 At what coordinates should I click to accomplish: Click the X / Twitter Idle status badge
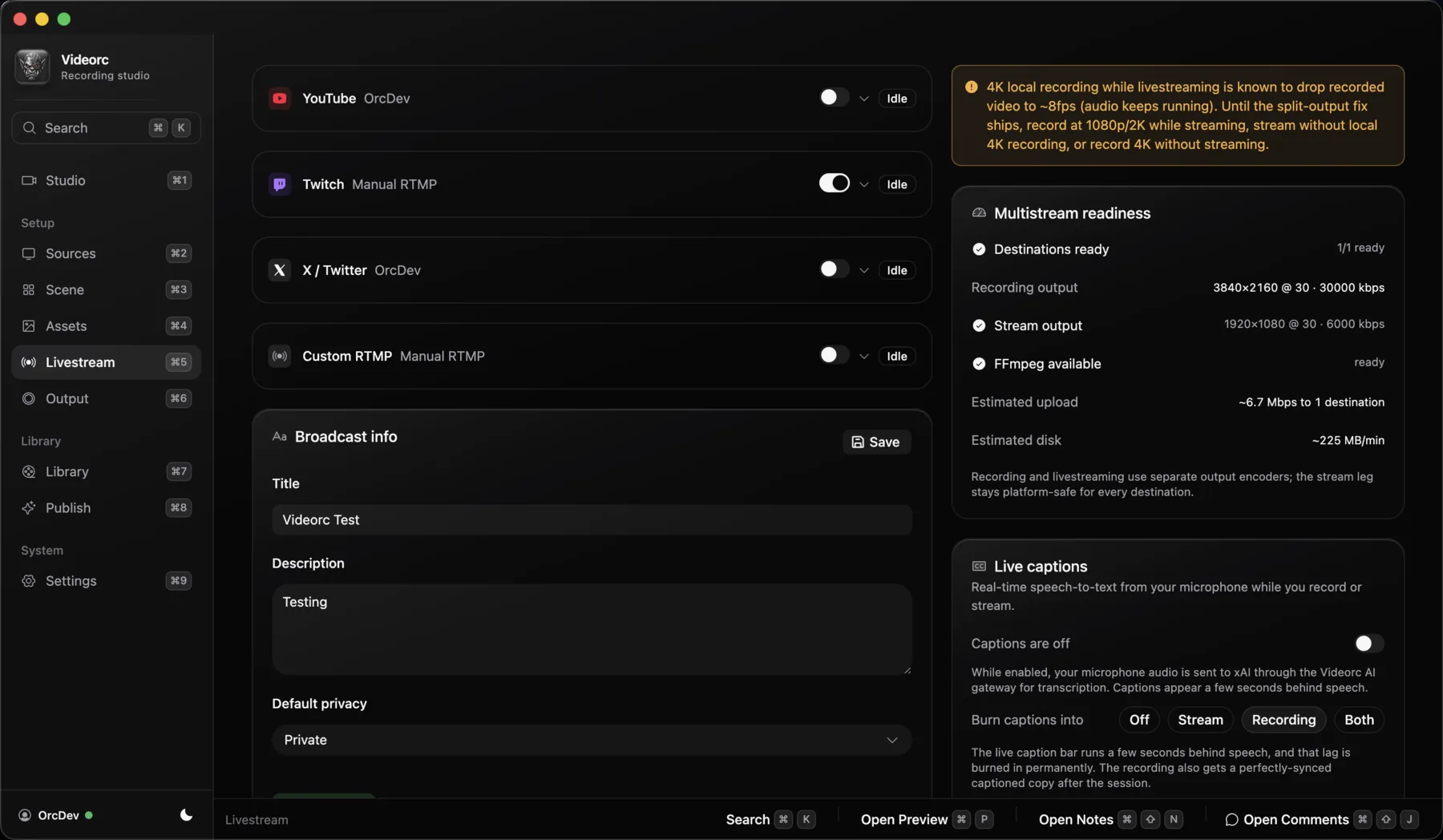(x=897, y=270)
